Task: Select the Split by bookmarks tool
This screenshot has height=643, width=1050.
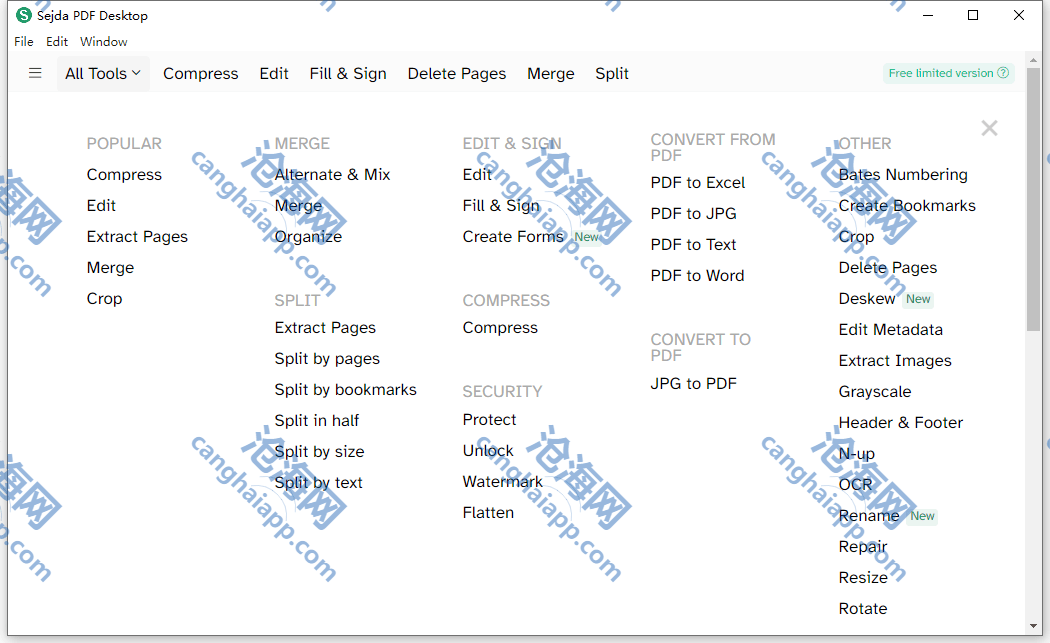Action: pos(345,390)
